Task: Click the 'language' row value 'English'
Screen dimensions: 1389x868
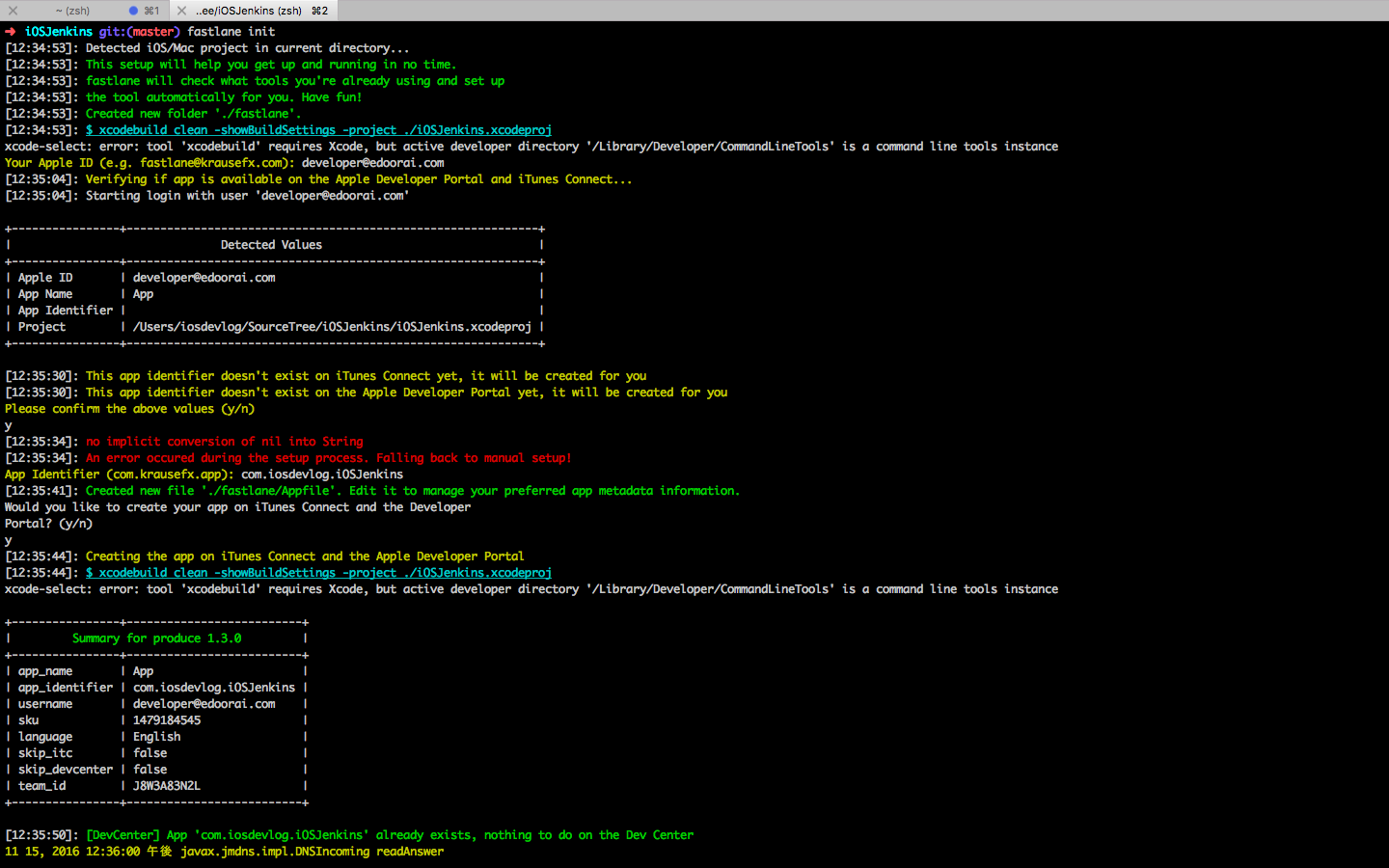Action: click(x=157, y=737)
